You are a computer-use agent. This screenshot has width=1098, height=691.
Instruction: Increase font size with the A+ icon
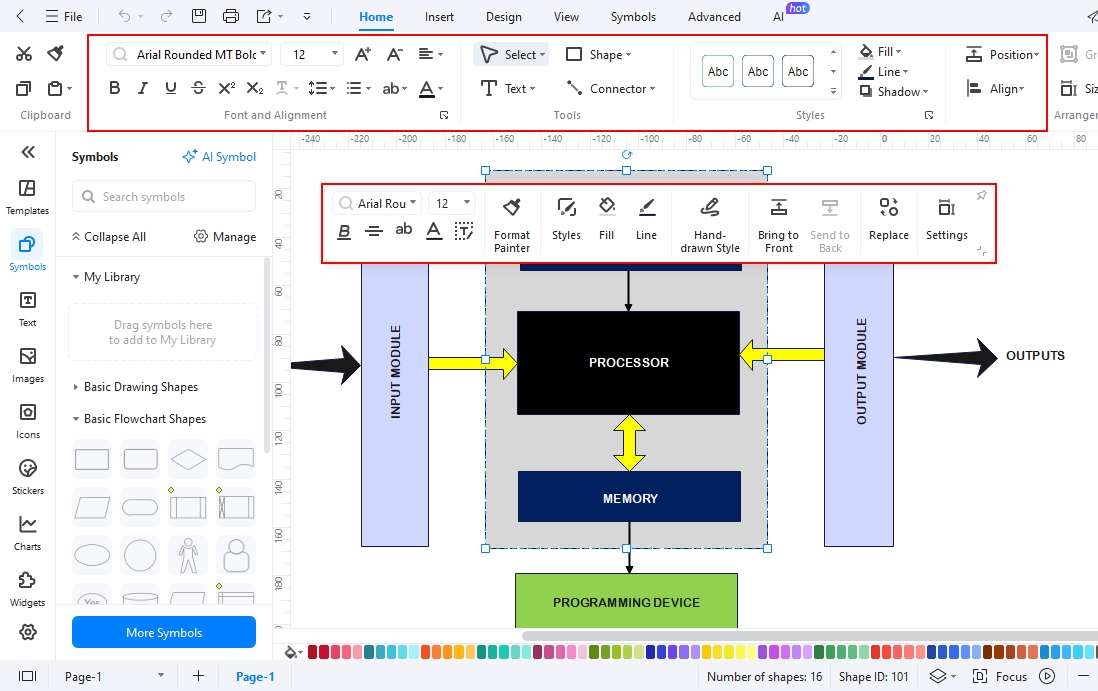click(362, 54)
